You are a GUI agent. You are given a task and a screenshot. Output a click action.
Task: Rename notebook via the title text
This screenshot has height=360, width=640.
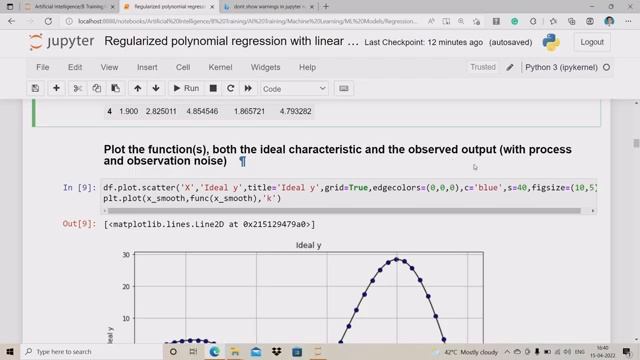point(231,41)
